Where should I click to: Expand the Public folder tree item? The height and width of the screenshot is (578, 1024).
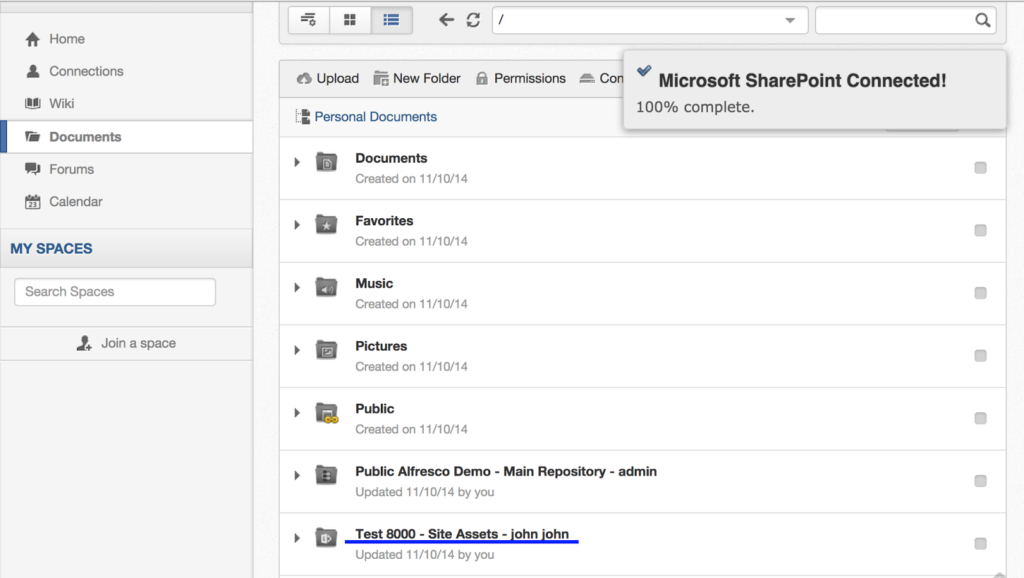click(x=297, y=413)
